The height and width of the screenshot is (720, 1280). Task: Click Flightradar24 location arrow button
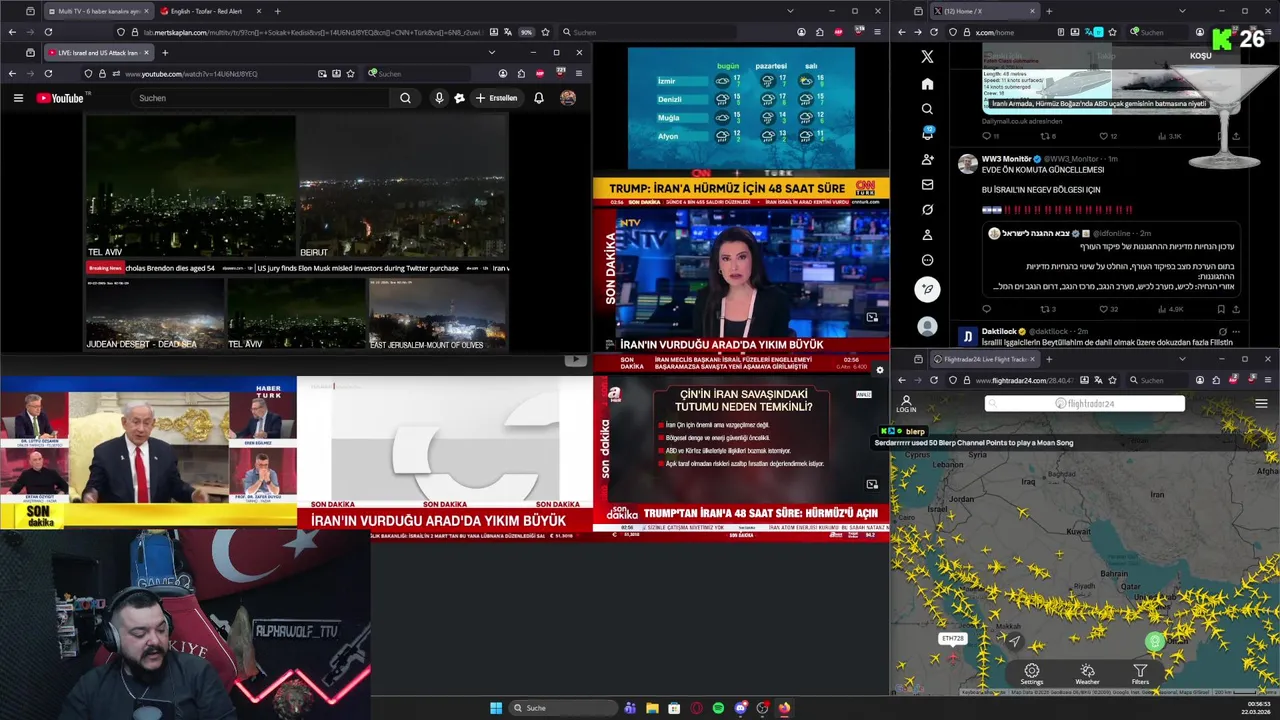[1014, 641]
